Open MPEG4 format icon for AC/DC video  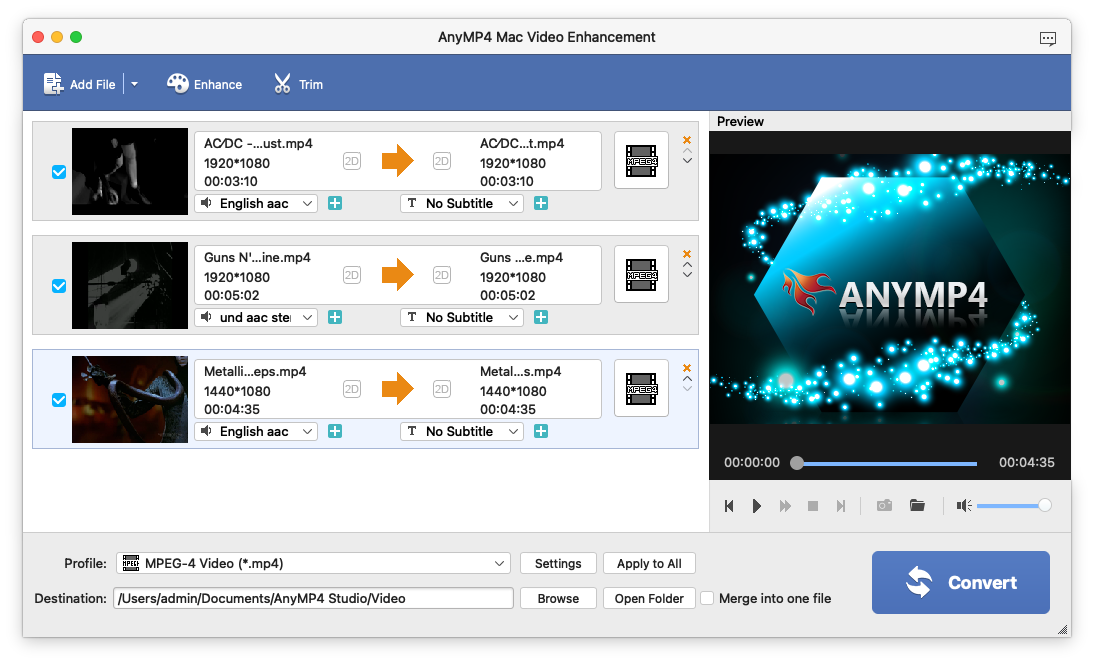[641, 160]
